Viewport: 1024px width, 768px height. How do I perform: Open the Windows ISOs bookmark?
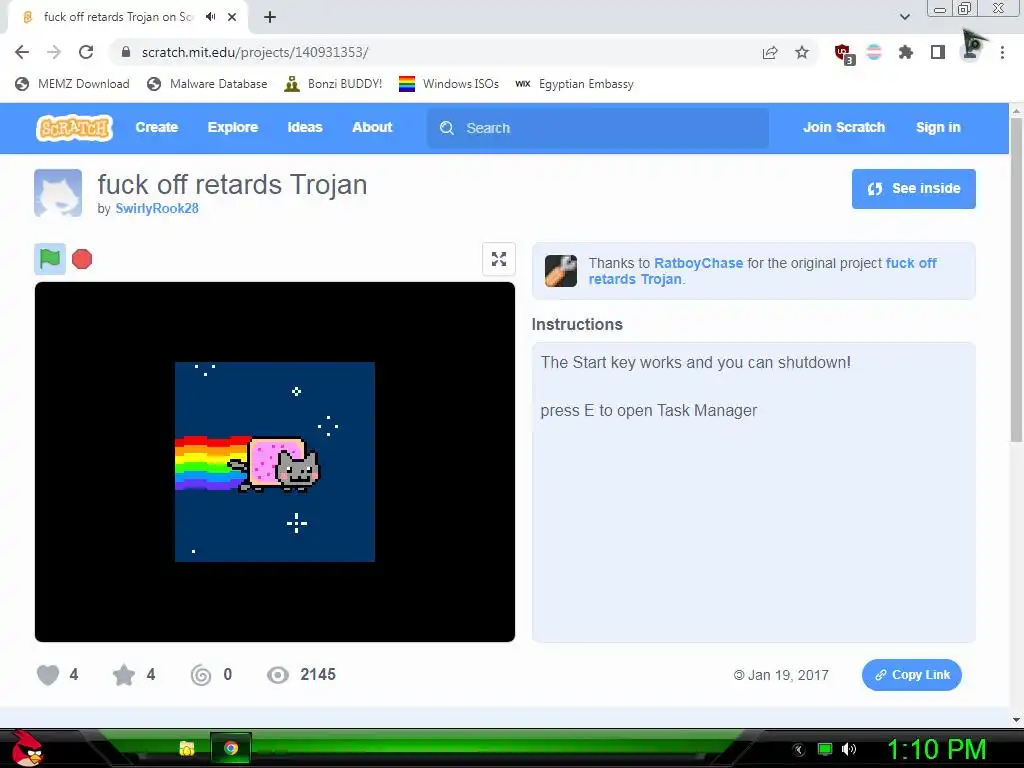point(449,84)
